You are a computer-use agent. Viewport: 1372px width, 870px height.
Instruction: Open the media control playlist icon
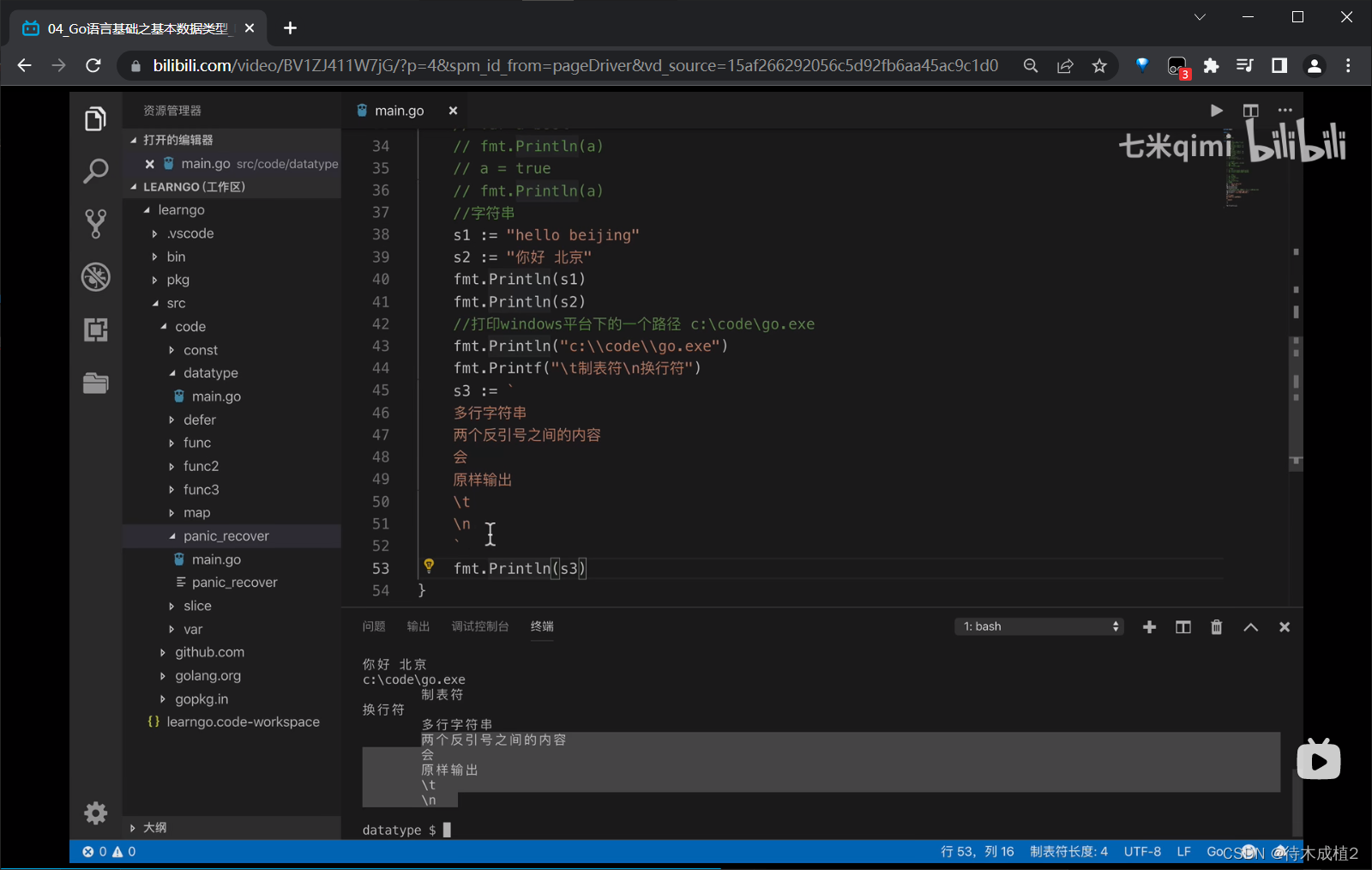1245,66
